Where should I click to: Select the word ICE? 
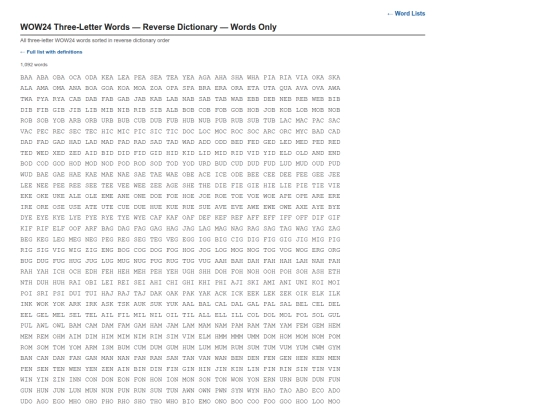220,175
